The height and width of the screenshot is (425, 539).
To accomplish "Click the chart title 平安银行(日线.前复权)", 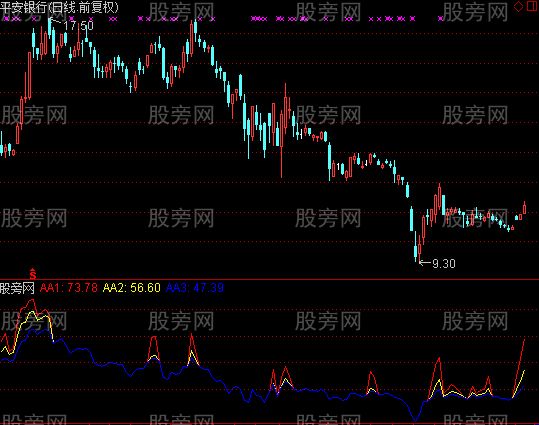I will [59, 7].
